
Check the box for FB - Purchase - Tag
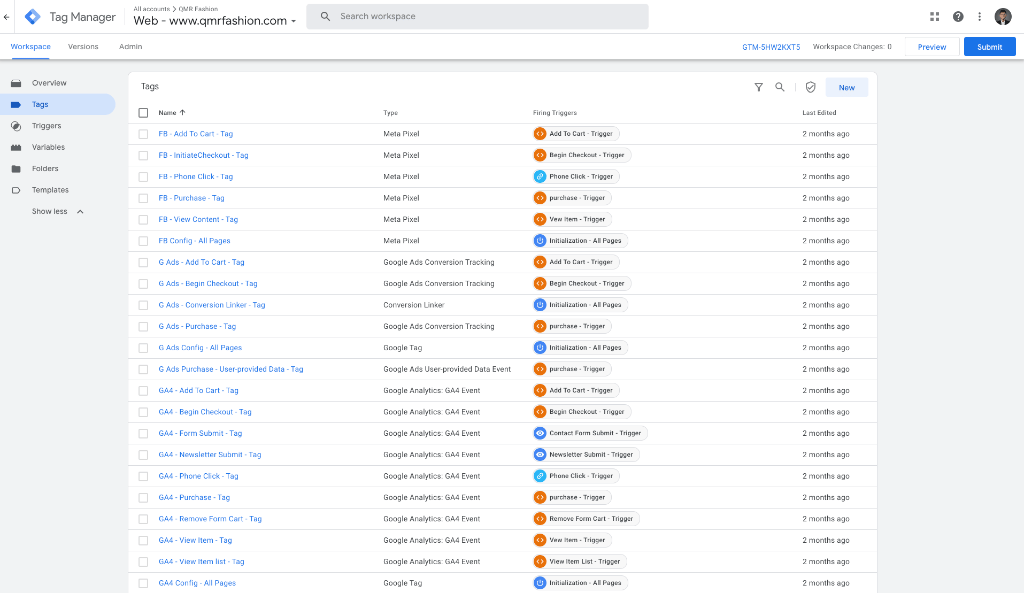[x=143, y=199]
